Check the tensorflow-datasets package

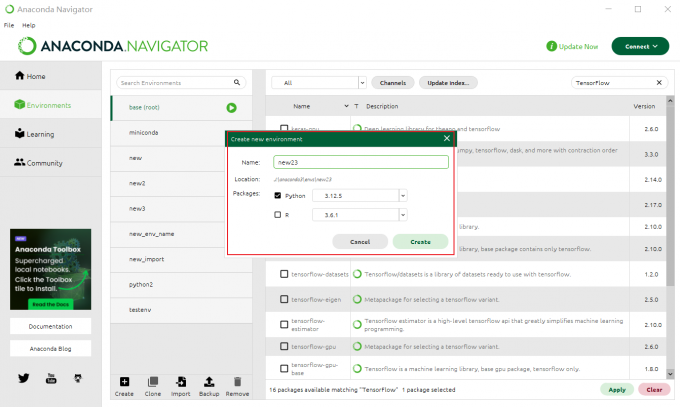tap(284, 274)
